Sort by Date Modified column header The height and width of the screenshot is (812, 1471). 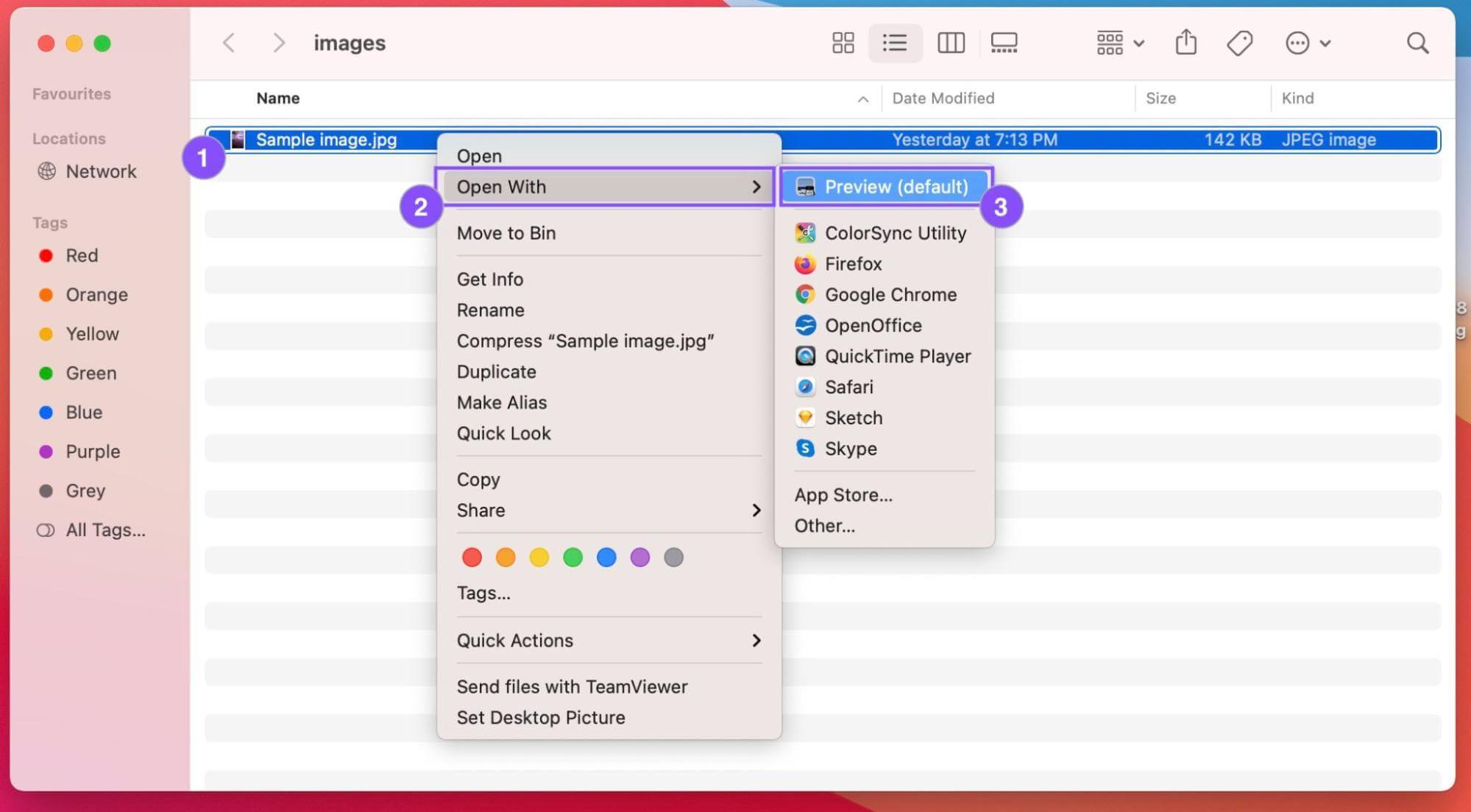[943, 99]
